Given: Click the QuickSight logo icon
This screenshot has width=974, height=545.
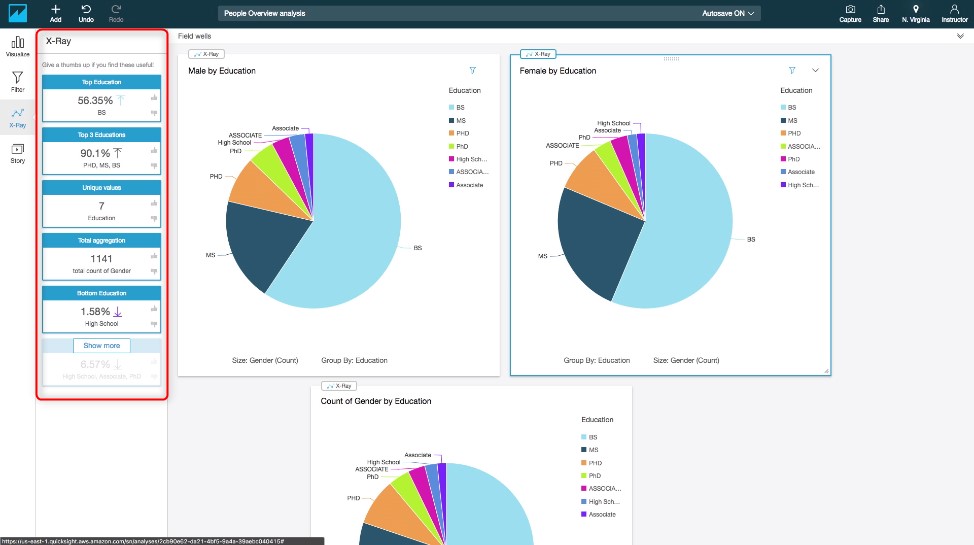Looking at the screenshot, I should [x=17, y=13].
